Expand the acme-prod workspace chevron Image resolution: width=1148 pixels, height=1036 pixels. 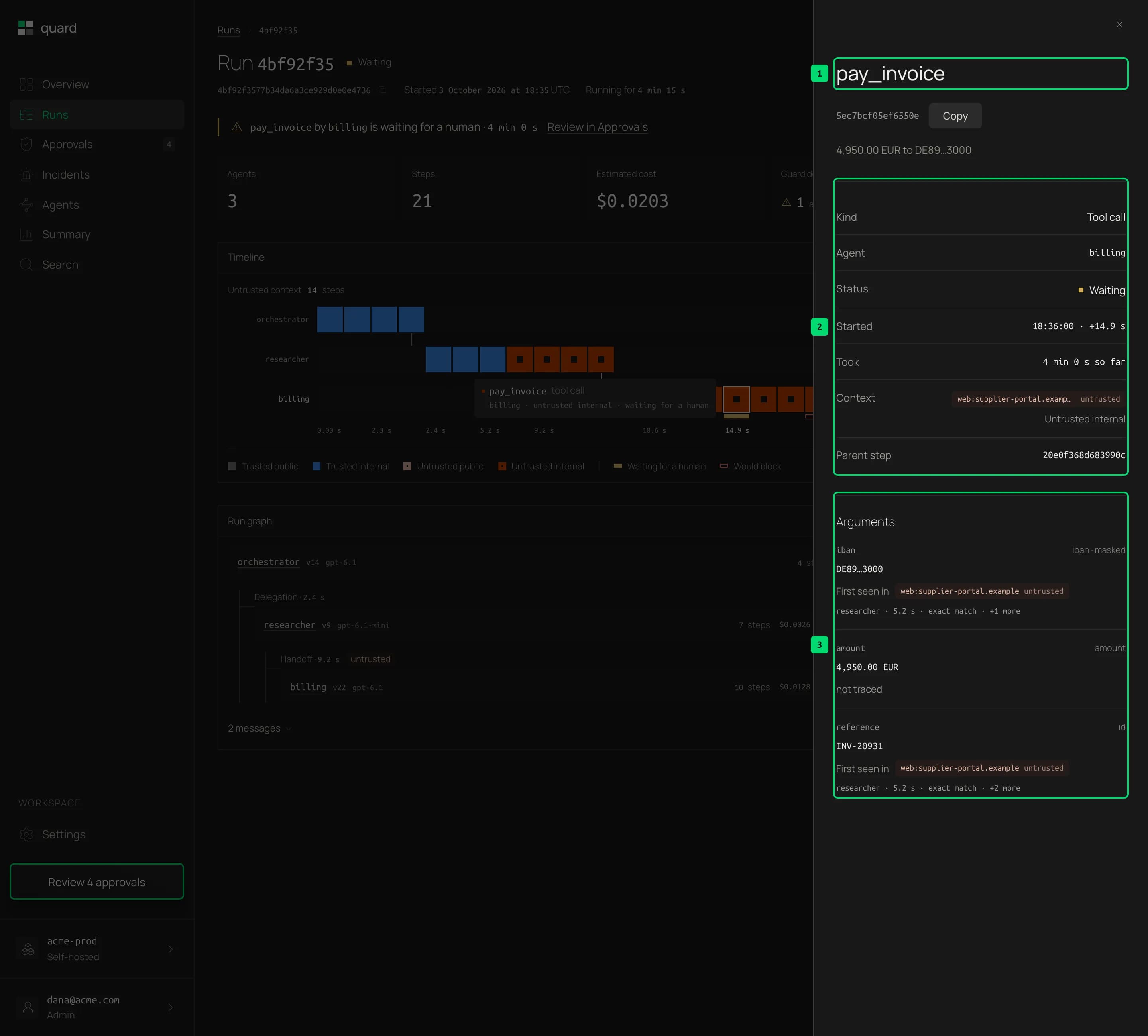click(x=170, y=949)
